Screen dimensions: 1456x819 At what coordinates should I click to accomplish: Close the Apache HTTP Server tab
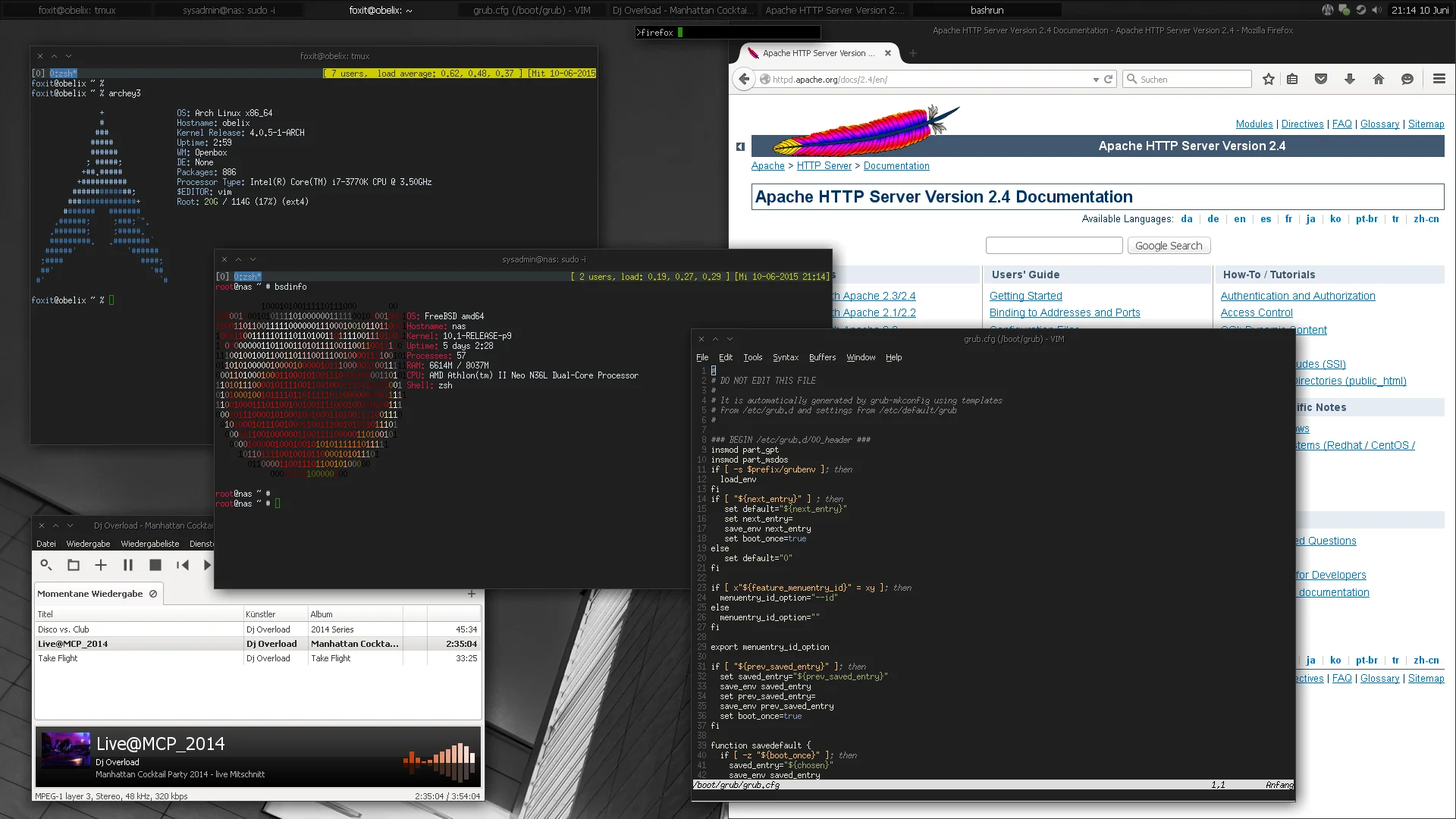click(888, 53)
